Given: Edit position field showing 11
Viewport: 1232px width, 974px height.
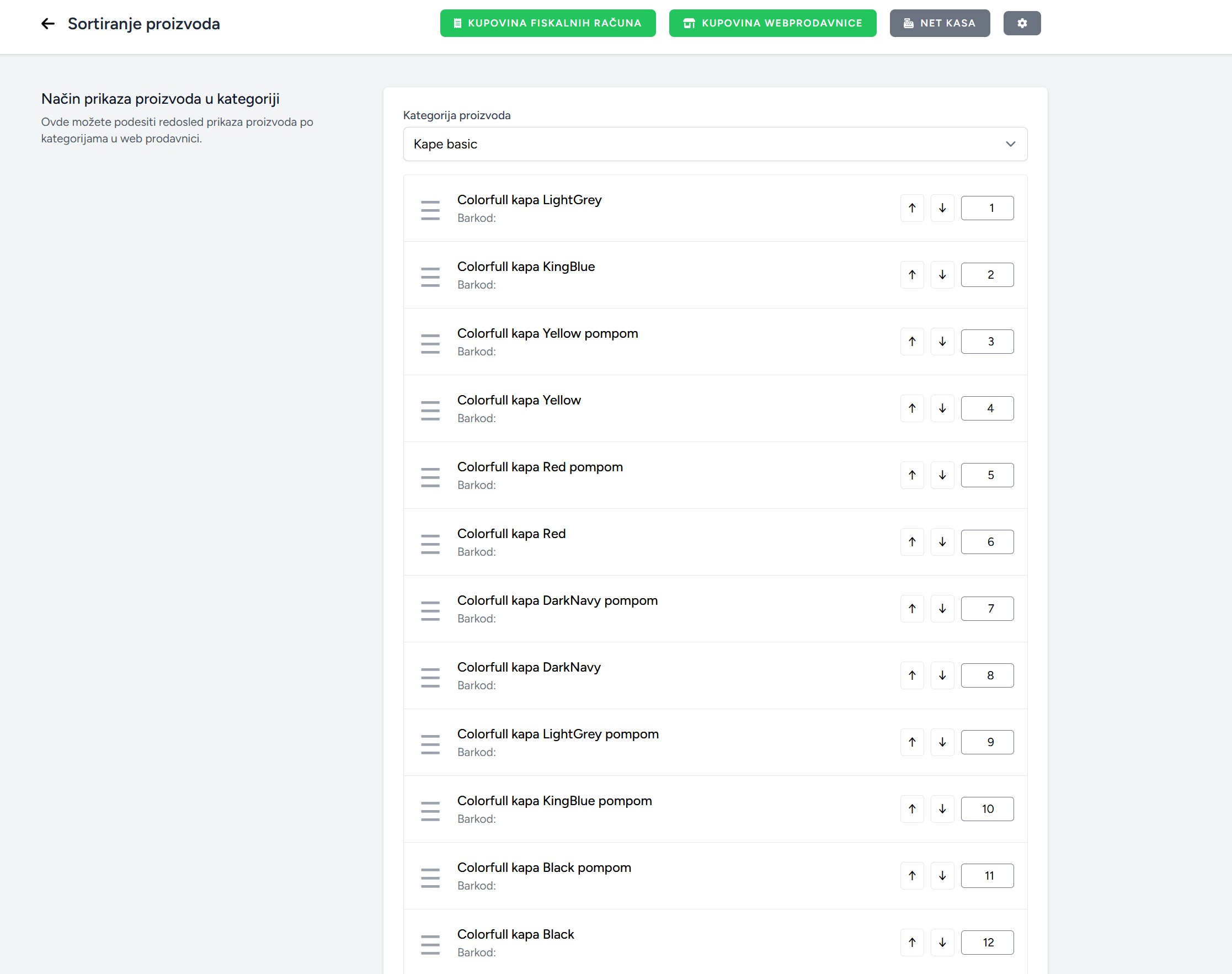Looking at the screenshot, I should click(987, 875).
